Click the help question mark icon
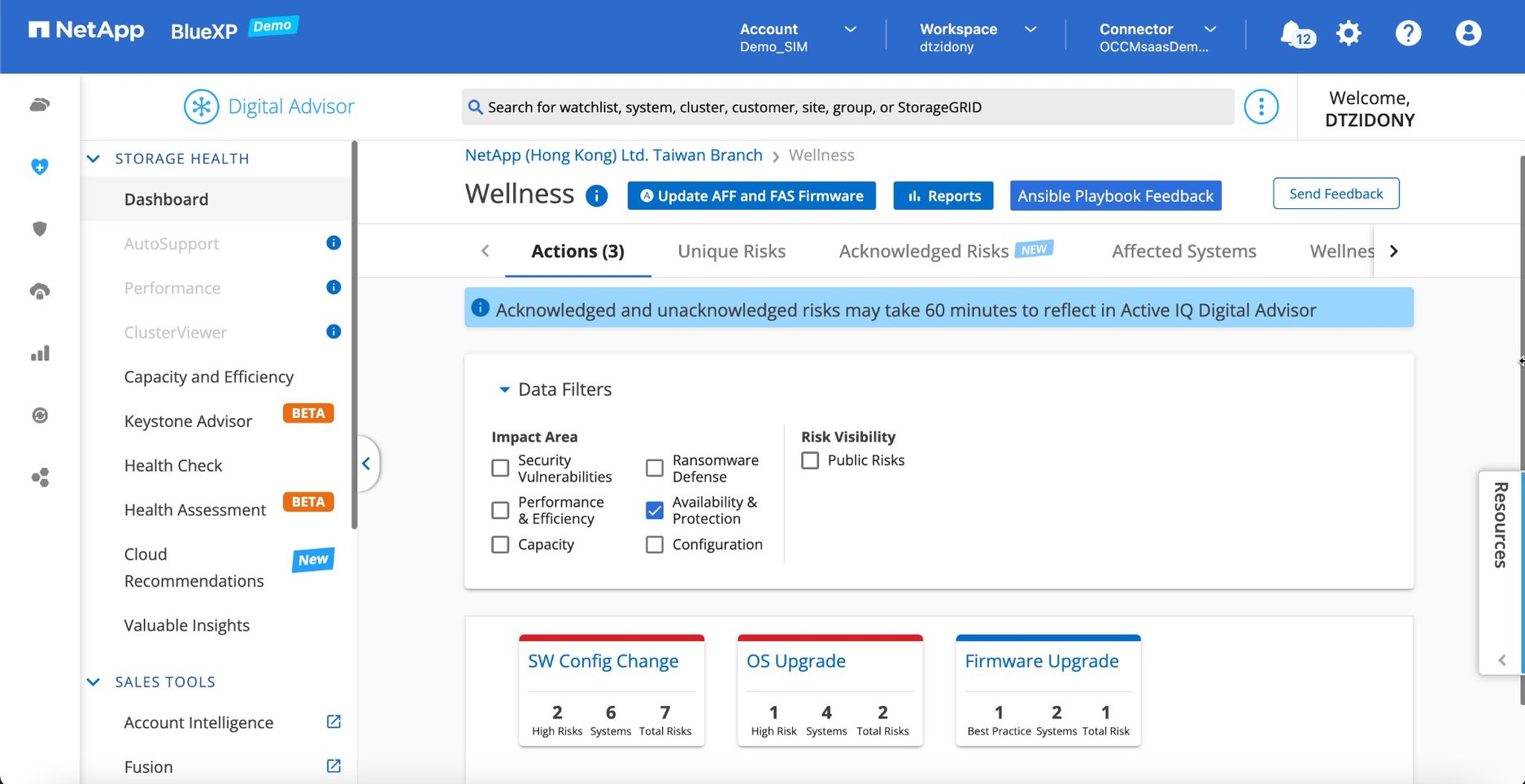The image size is (1525, 784). tap(1408, 33)
